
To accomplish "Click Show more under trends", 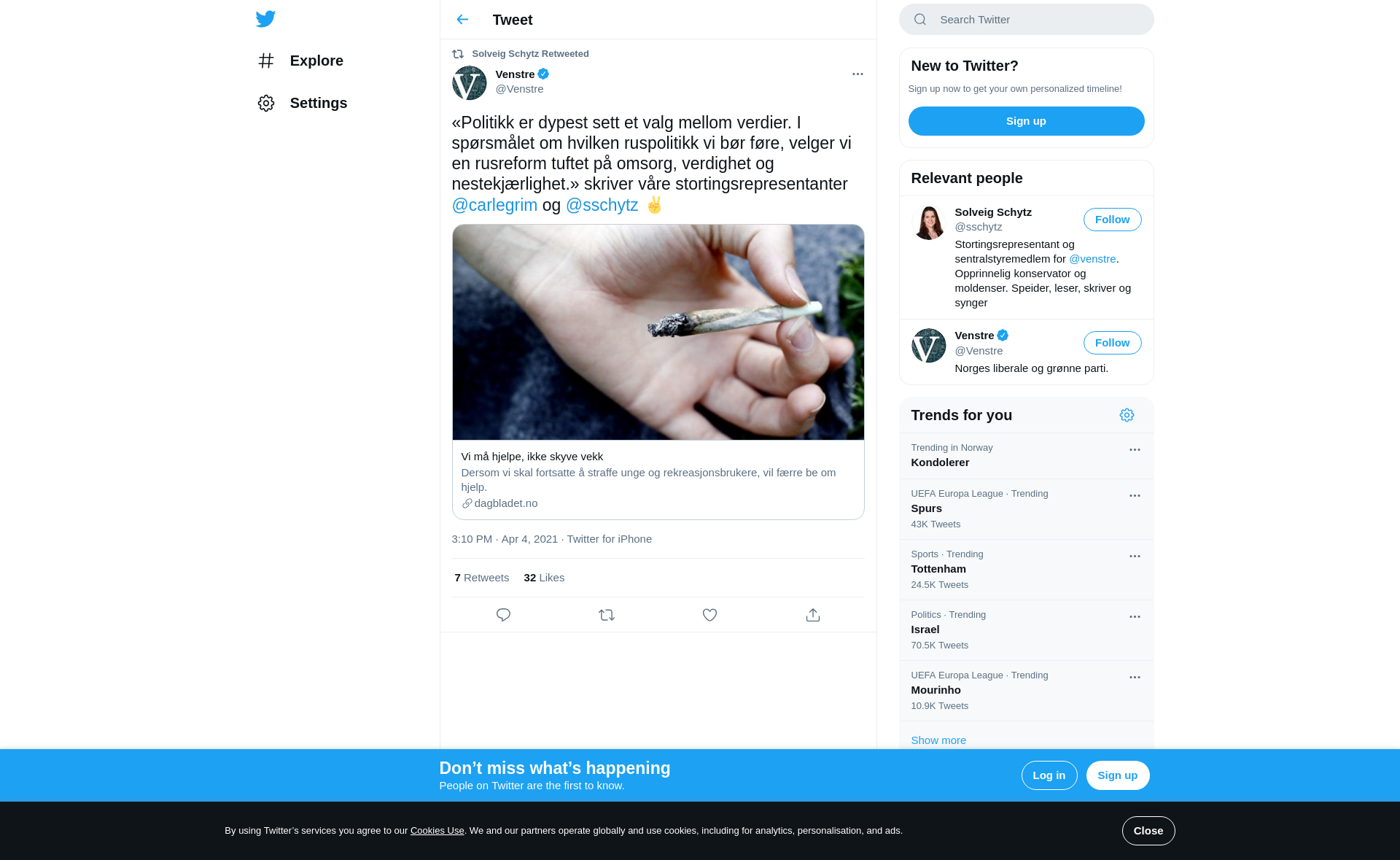I will click(938, 740).
